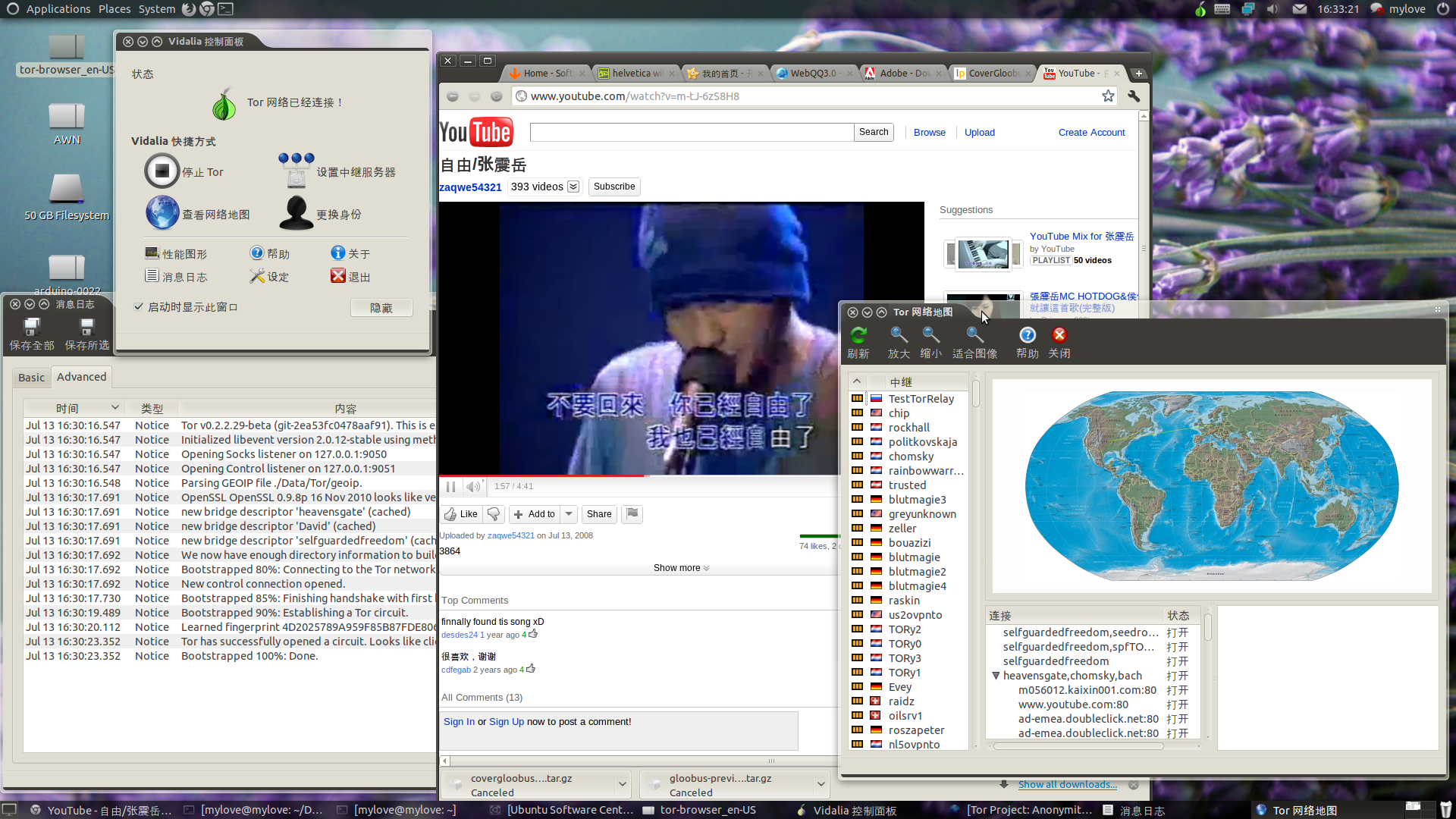
Task: Click Show all downloads link
Action: point(1067,784)
